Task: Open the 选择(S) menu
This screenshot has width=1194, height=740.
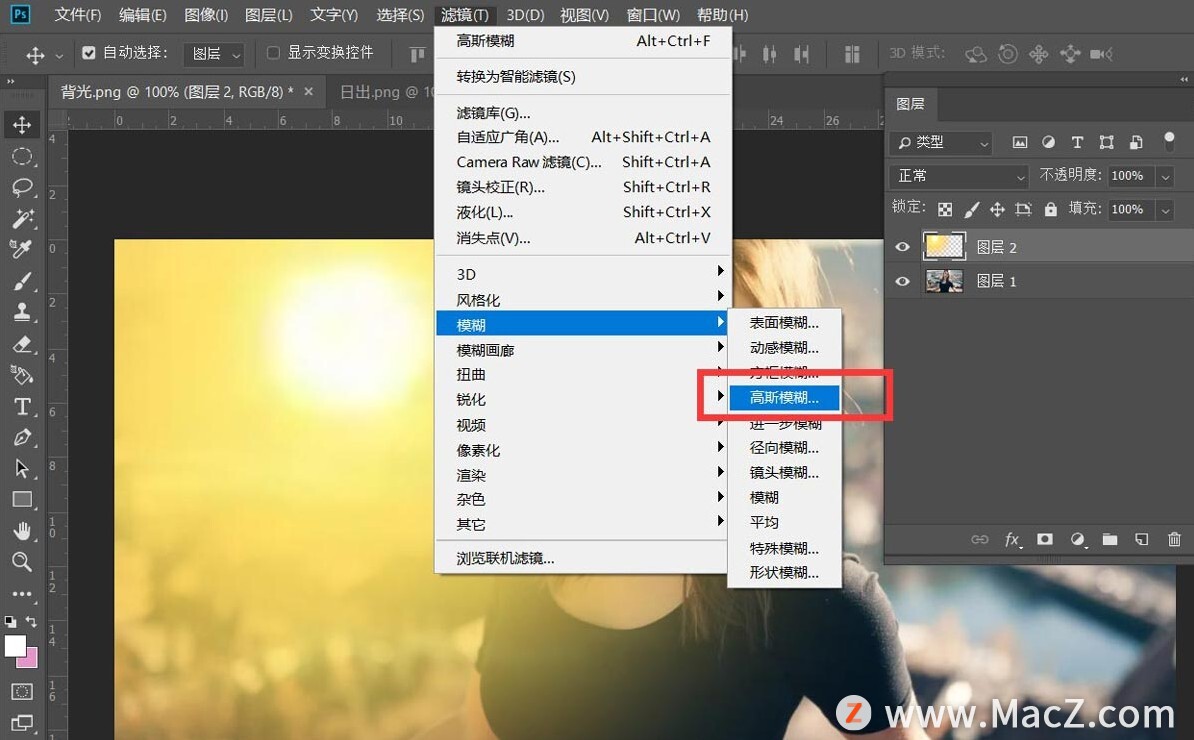Action: 400,14
